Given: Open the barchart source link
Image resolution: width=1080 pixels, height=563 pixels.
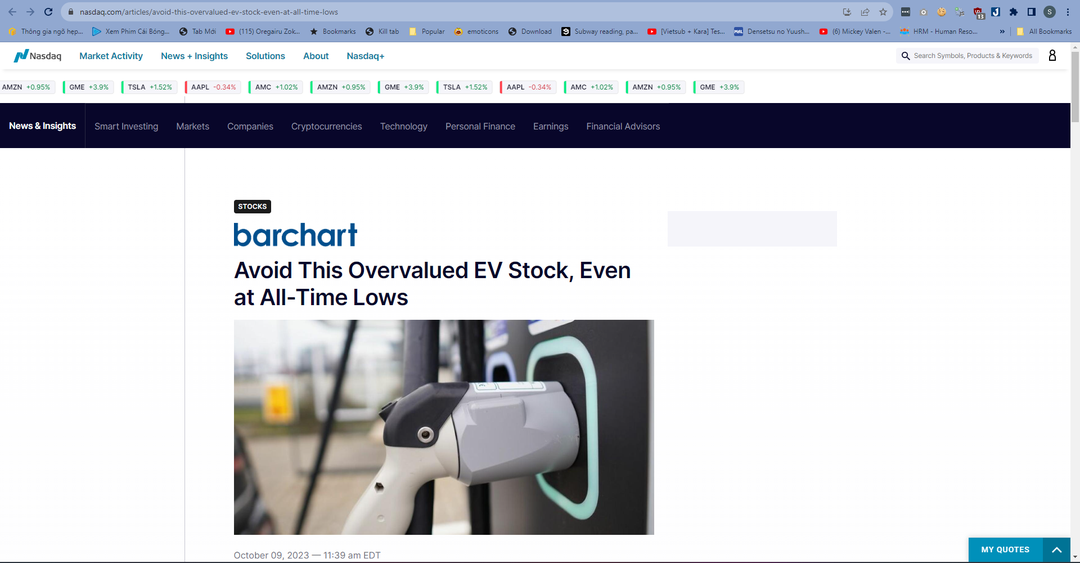Looking at the screenshot, I should [x=295, y=235].
